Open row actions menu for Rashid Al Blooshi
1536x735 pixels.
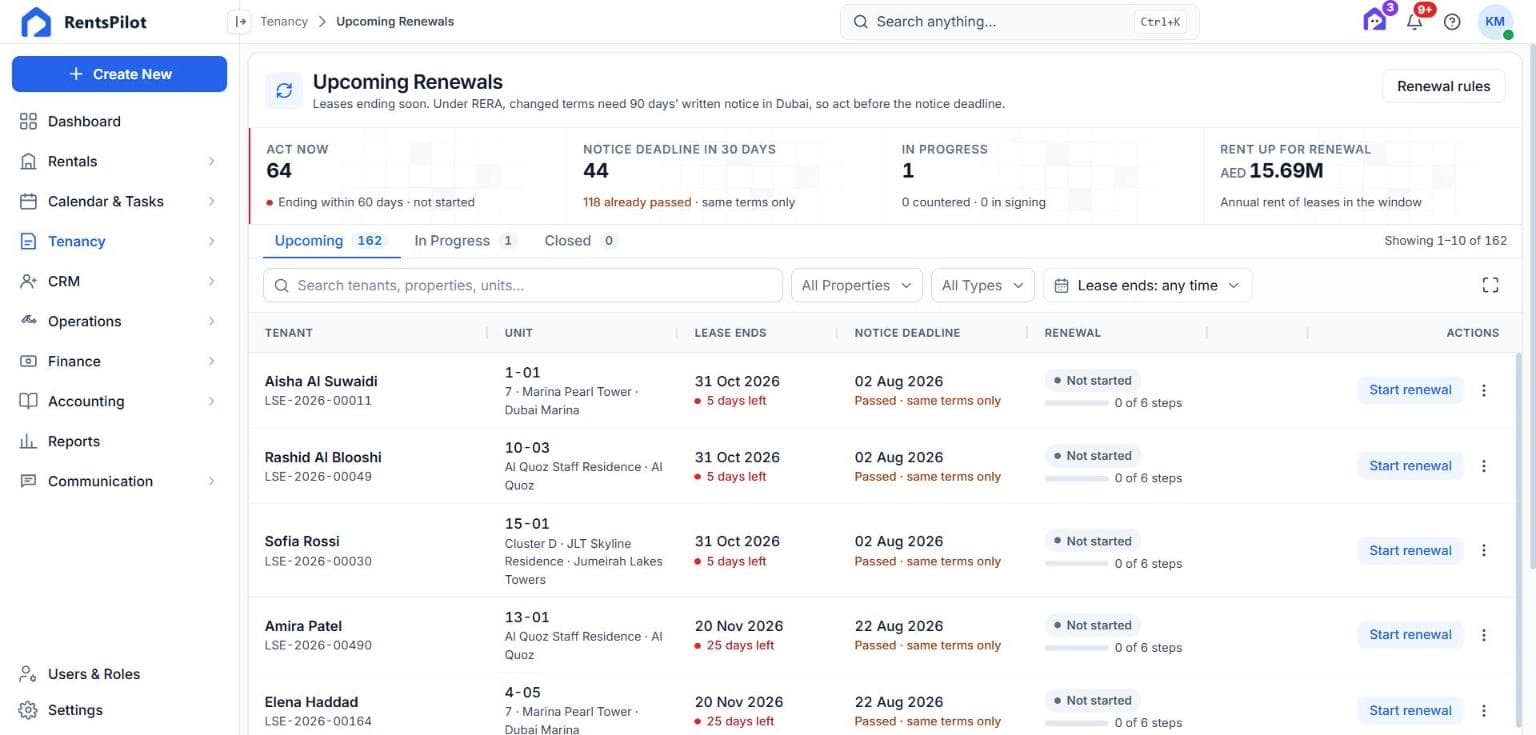1484,466
